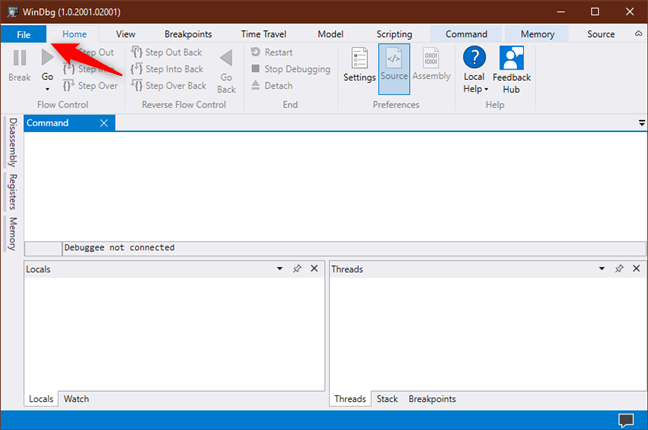Click the Break pause icon
This screenshot has height=430, width=648.
pyautogui.click(x=19, y=58)
